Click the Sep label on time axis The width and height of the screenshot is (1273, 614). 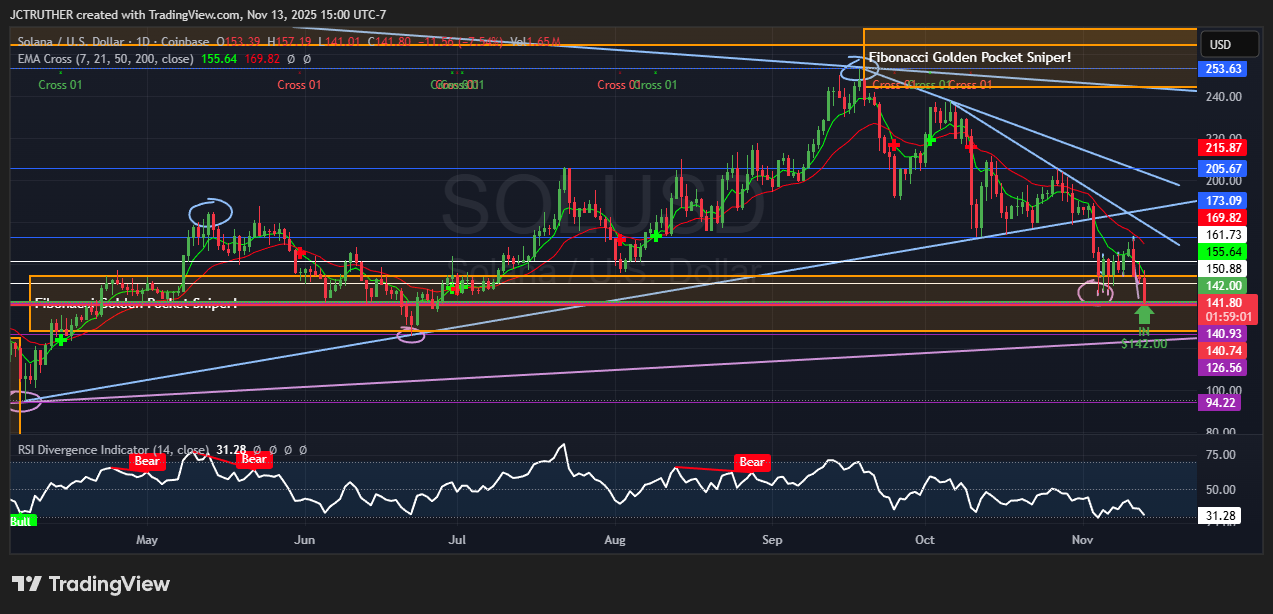(772, 540)
